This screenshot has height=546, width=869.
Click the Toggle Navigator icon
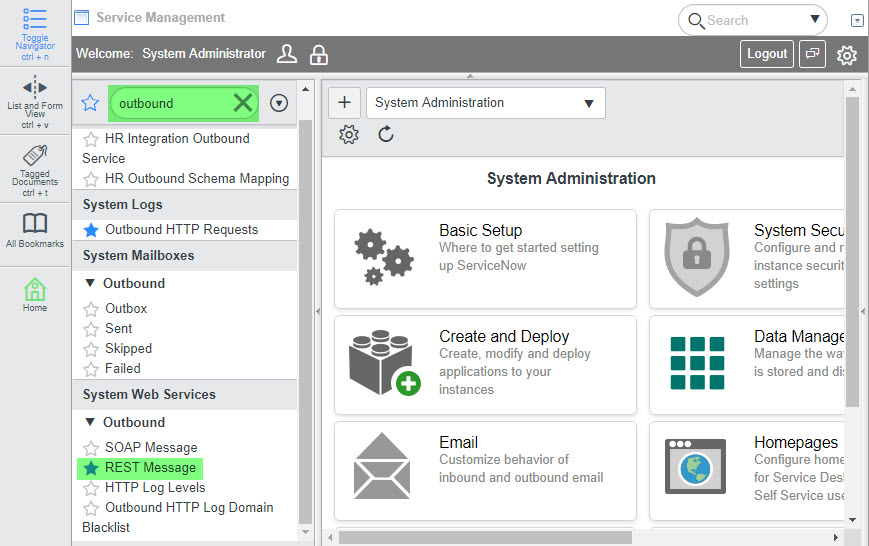pyautogui.click(x=35, y=20)
